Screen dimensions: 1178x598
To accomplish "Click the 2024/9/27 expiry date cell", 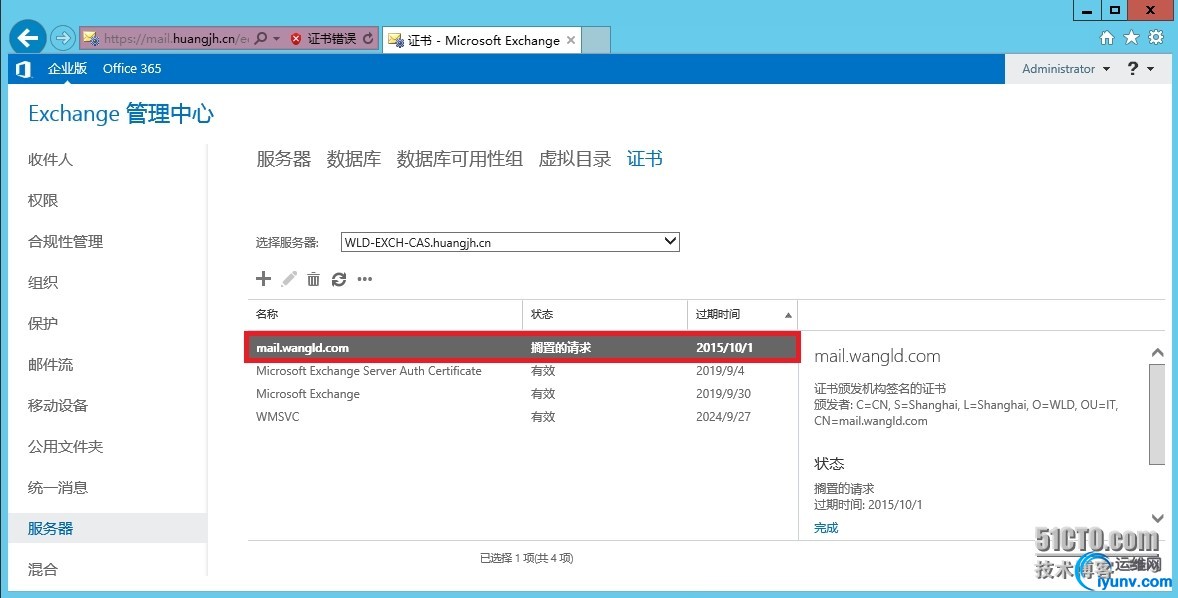I will (x=723, y=416).
